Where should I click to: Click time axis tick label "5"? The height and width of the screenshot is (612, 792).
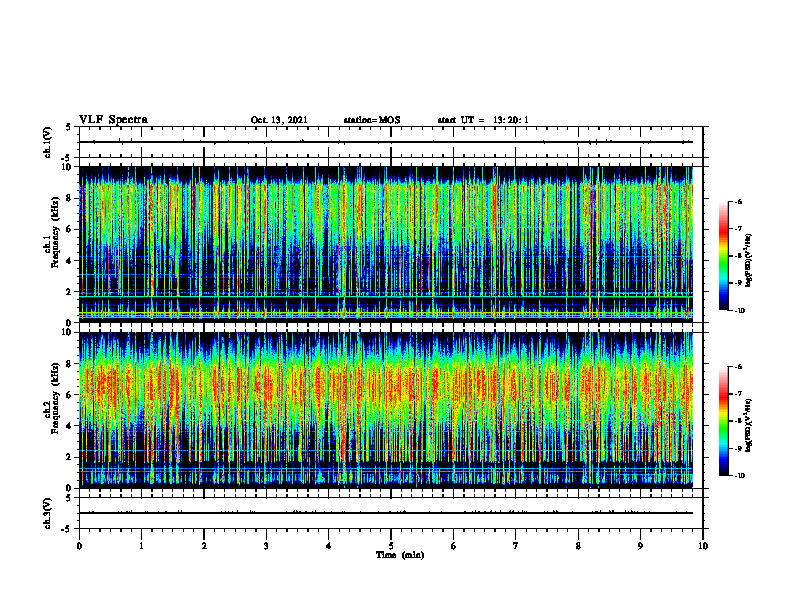[391, 546]
